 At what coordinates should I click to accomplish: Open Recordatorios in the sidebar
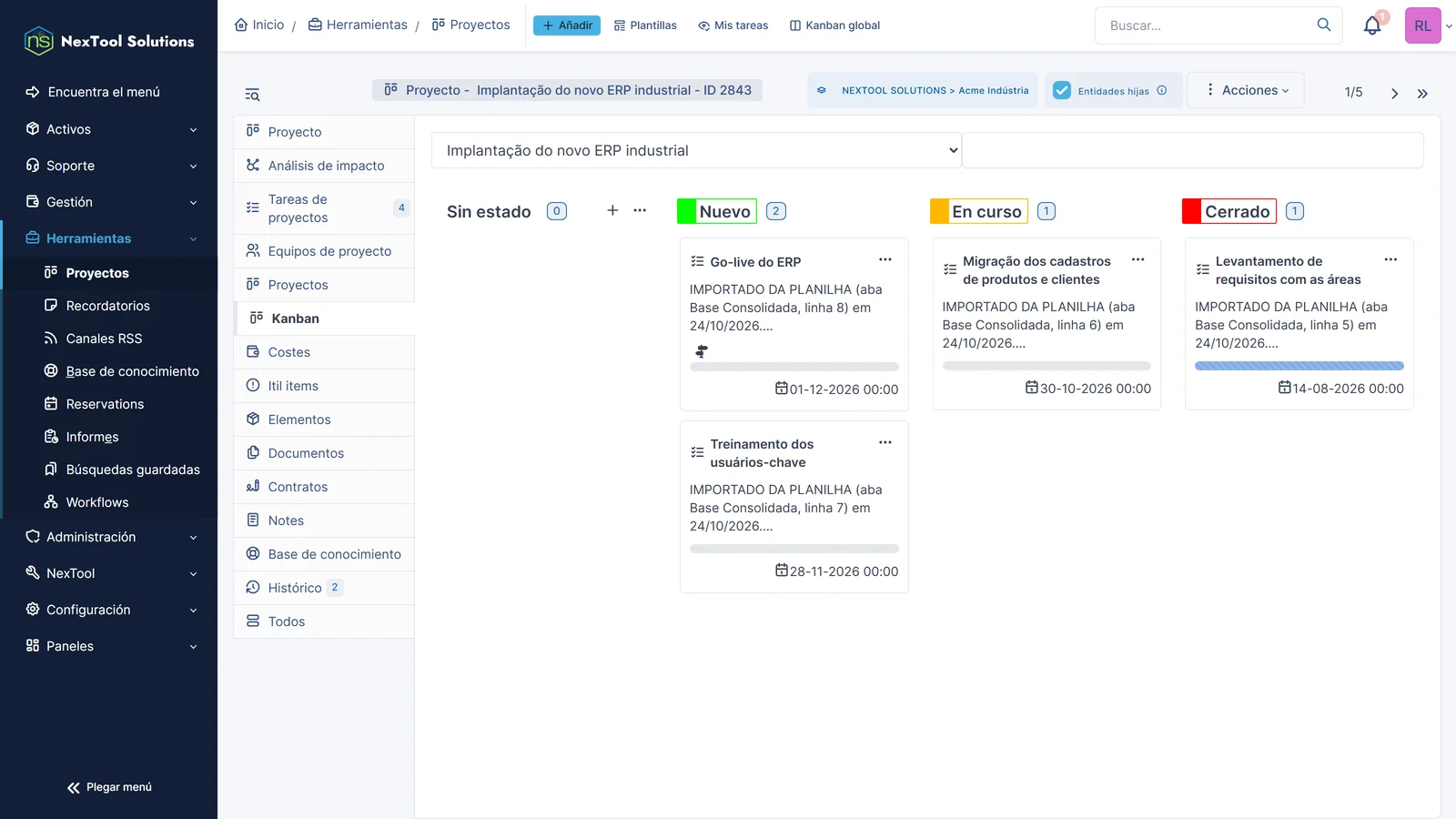[108, 306]
